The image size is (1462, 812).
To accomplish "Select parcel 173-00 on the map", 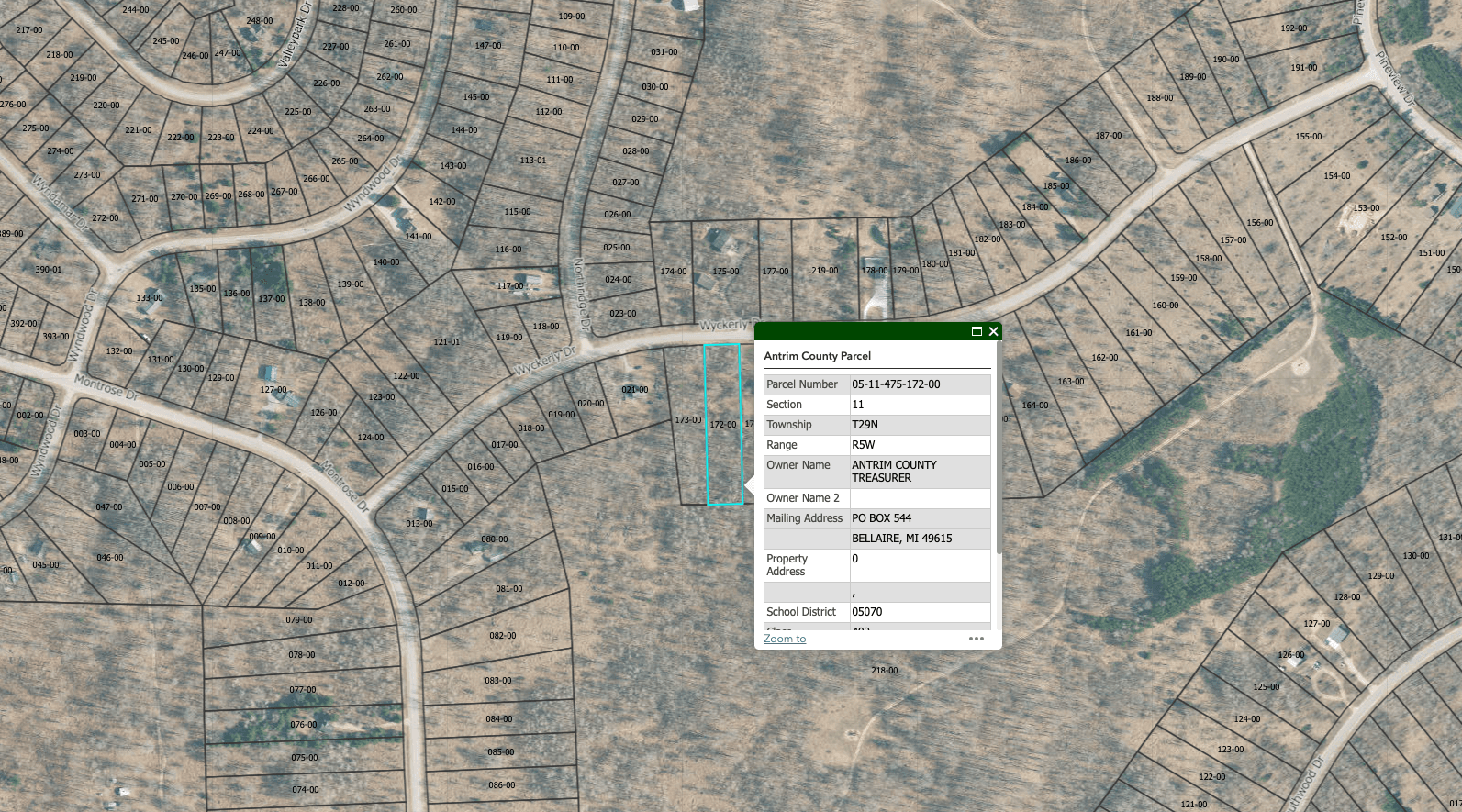I will click(688, 420).
